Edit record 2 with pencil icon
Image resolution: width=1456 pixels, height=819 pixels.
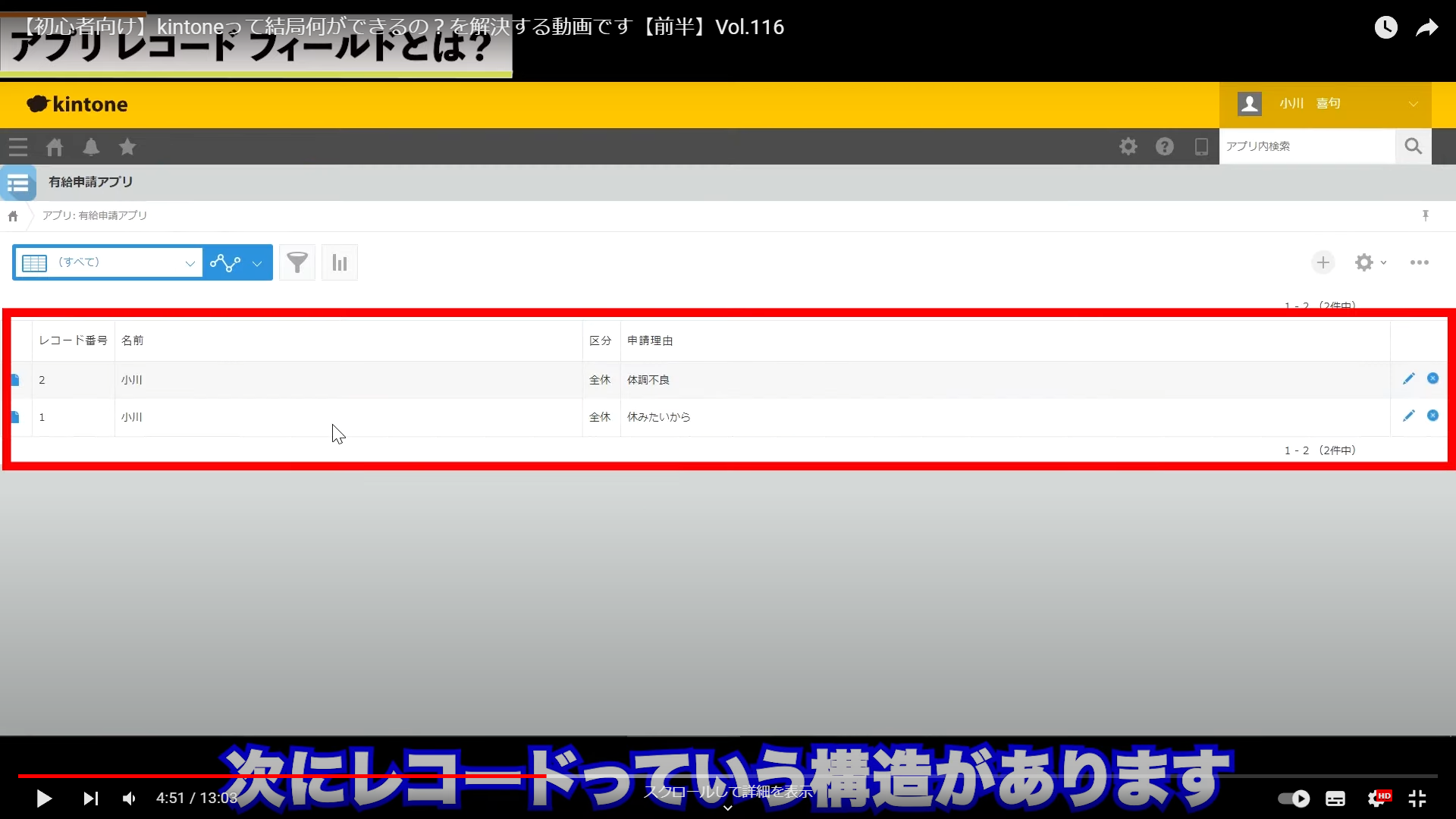1408,379
